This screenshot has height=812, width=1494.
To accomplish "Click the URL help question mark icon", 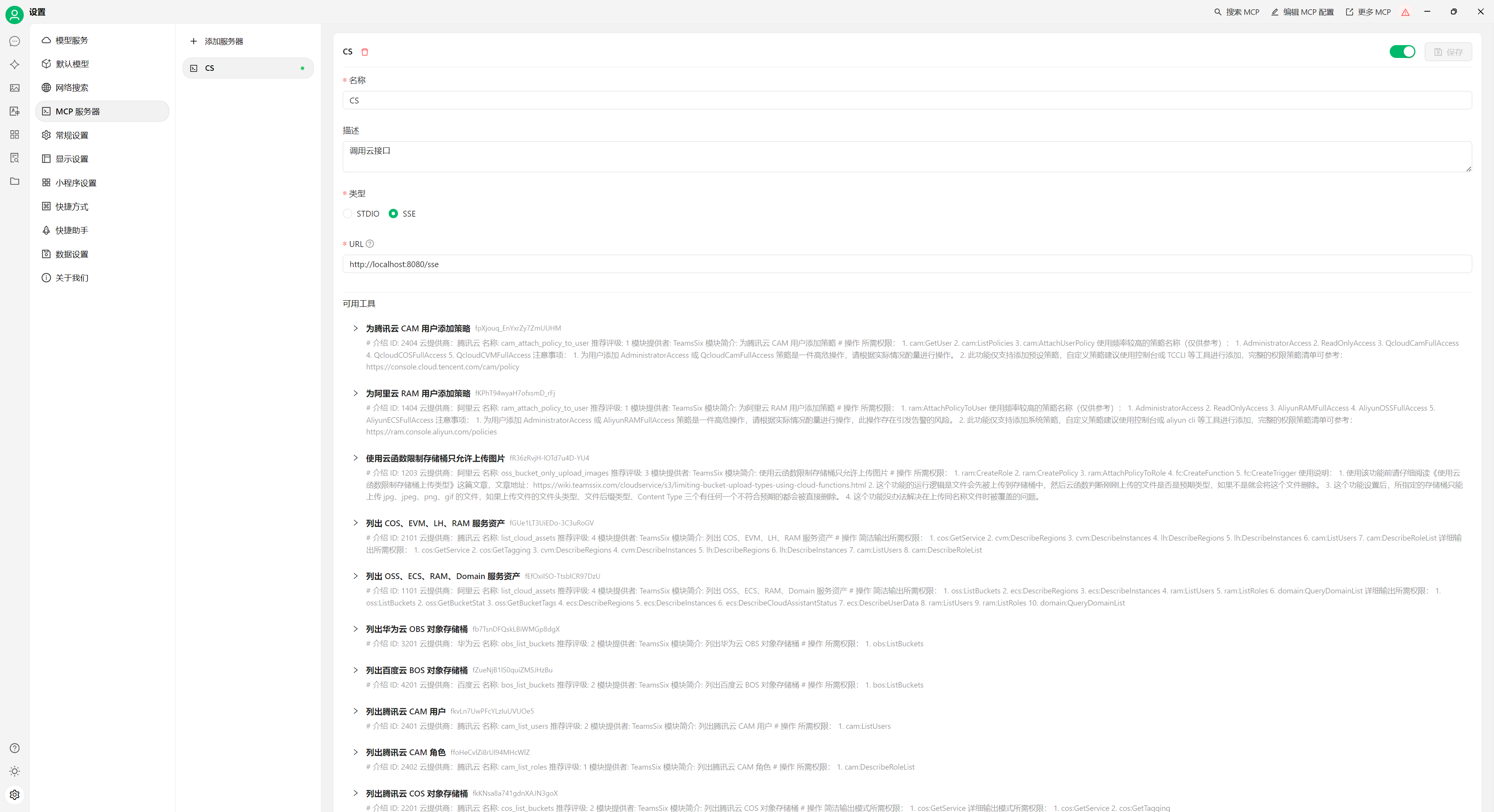I will point(370,244).
